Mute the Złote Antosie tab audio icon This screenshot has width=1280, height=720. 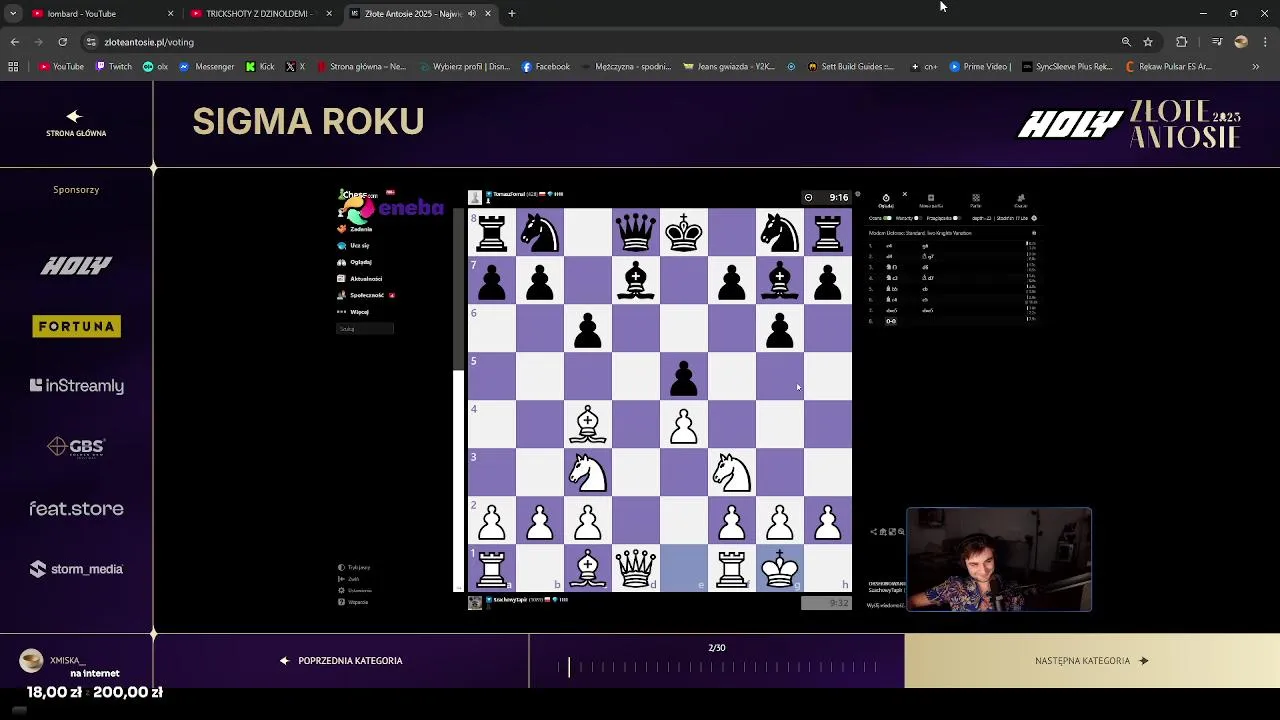coord(473,14)
